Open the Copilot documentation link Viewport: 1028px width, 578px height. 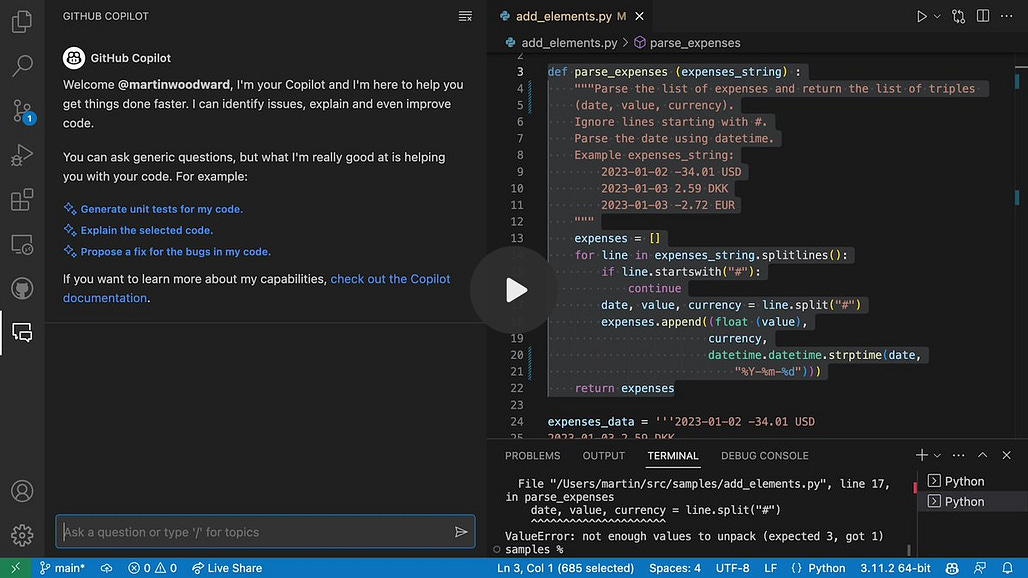[256, 288]
